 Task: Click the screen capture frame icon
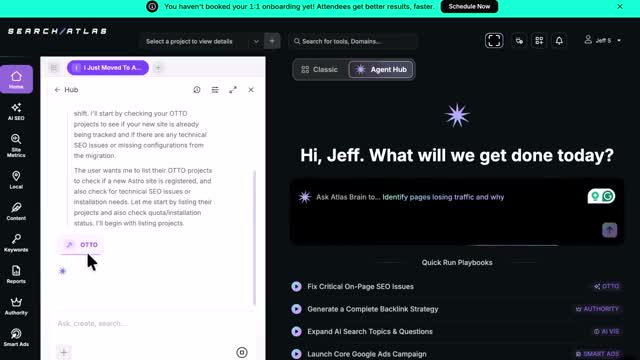pos(494,40)
